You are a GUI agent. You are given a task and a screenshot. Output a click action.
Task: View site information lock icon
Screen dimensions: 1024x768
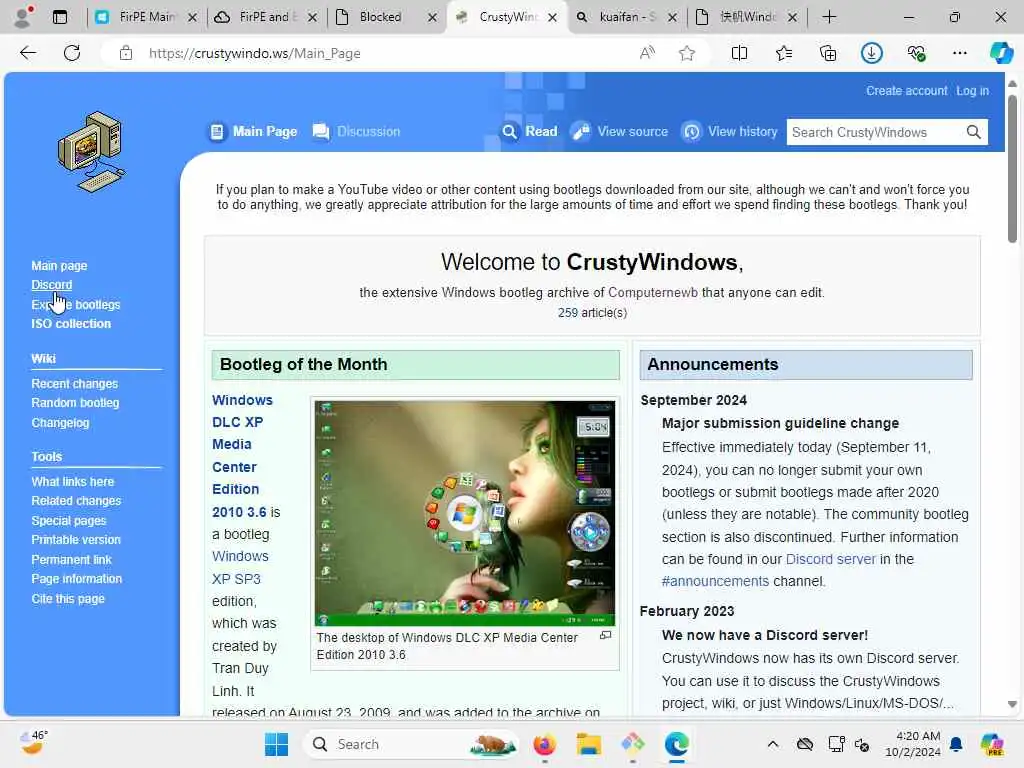(x=126, y=54)
